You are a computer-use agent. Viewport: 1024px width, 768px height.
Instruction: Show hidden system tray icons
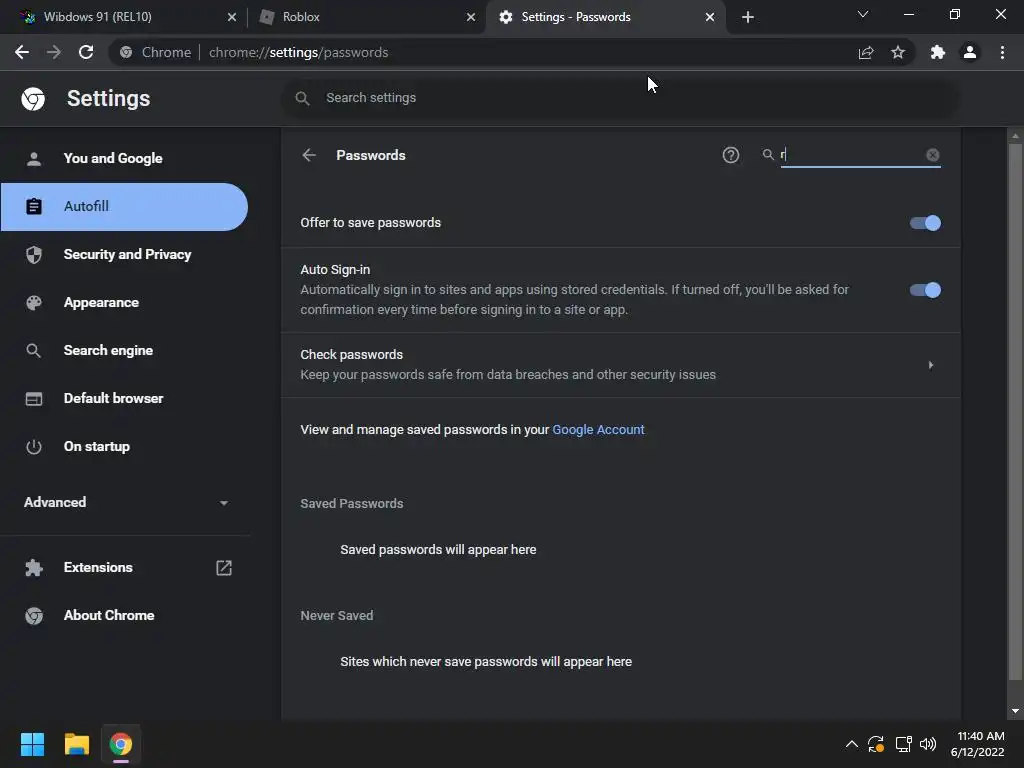pyautogui.click(x=852, y=744)
